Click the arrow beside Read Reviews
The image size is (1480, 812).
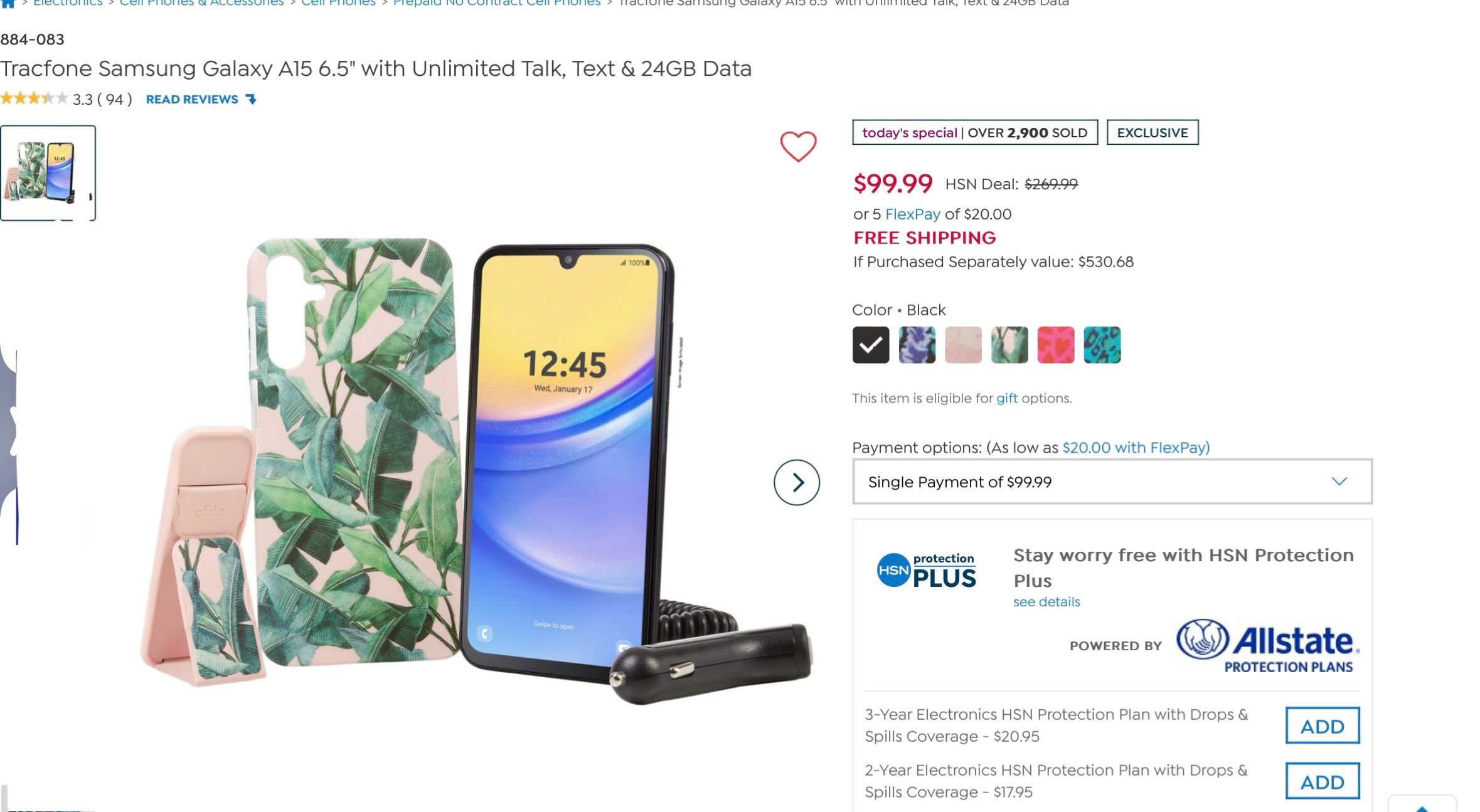tap(251, 99)
